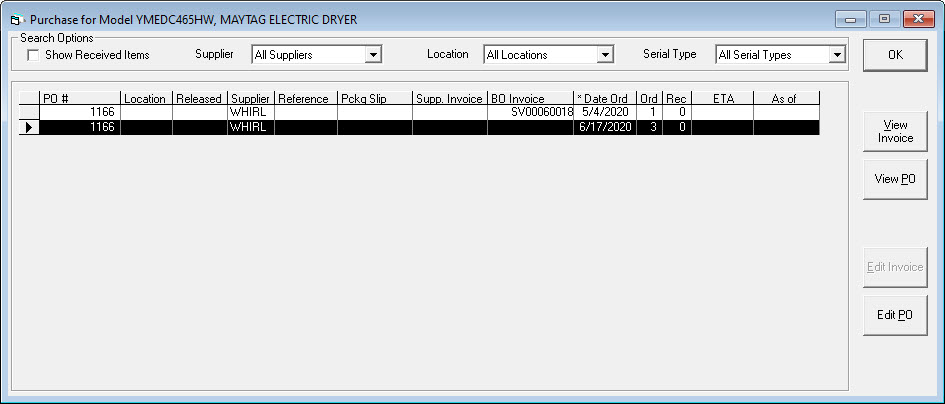
Task: Maximize the Purchase for Model window
Action: click(884, 19)
